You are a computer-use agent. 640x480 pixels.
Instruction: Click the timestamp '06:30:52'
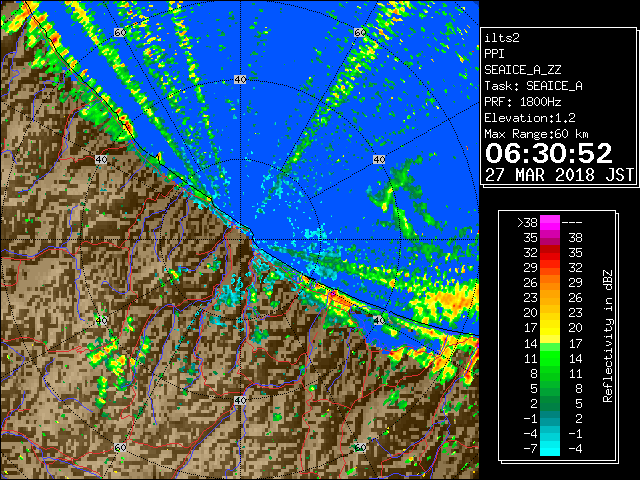click(548, 153)
